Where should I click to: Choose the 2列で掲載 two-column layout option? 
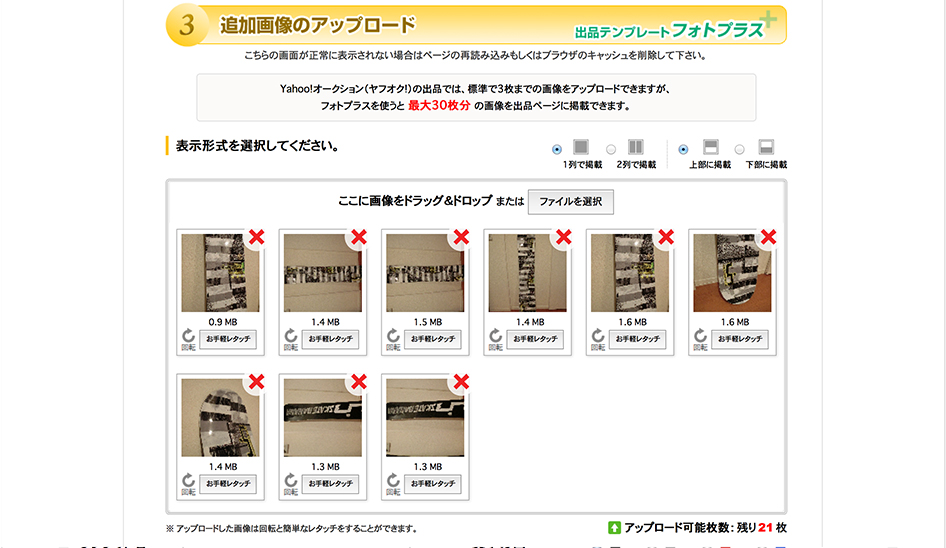[611, 149]
